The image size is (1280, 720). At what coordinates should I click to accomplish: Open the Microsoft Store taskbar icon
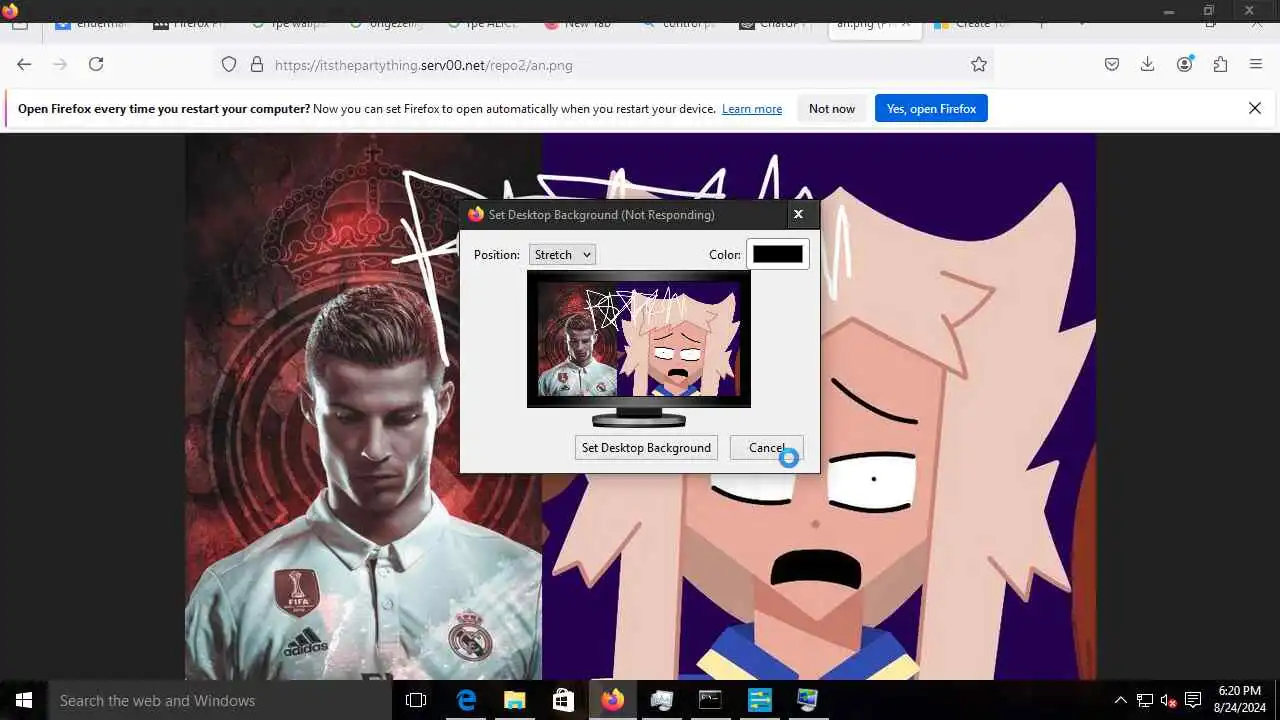pos(563,700)
